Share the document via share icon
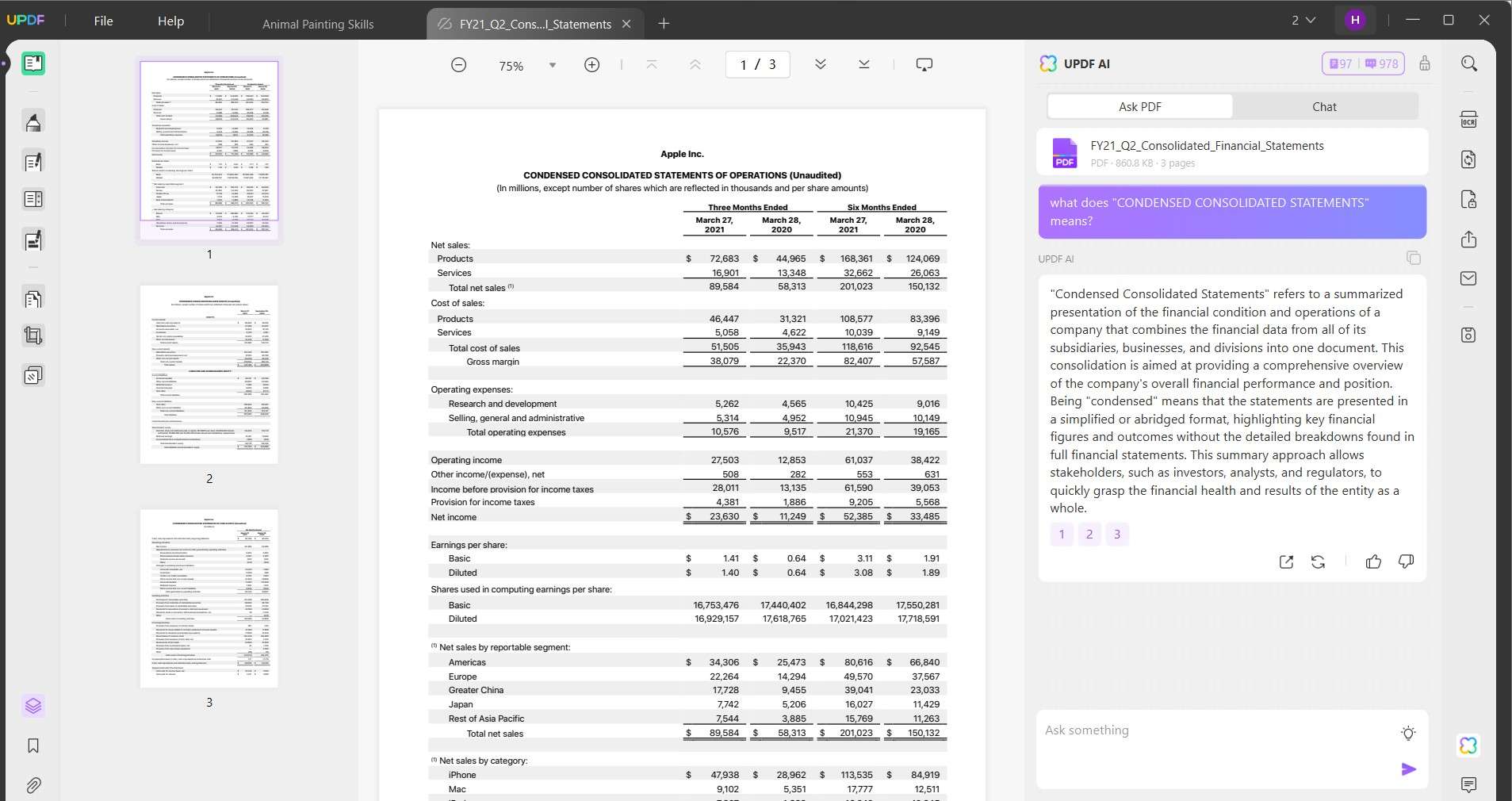 pos(1468,240)
